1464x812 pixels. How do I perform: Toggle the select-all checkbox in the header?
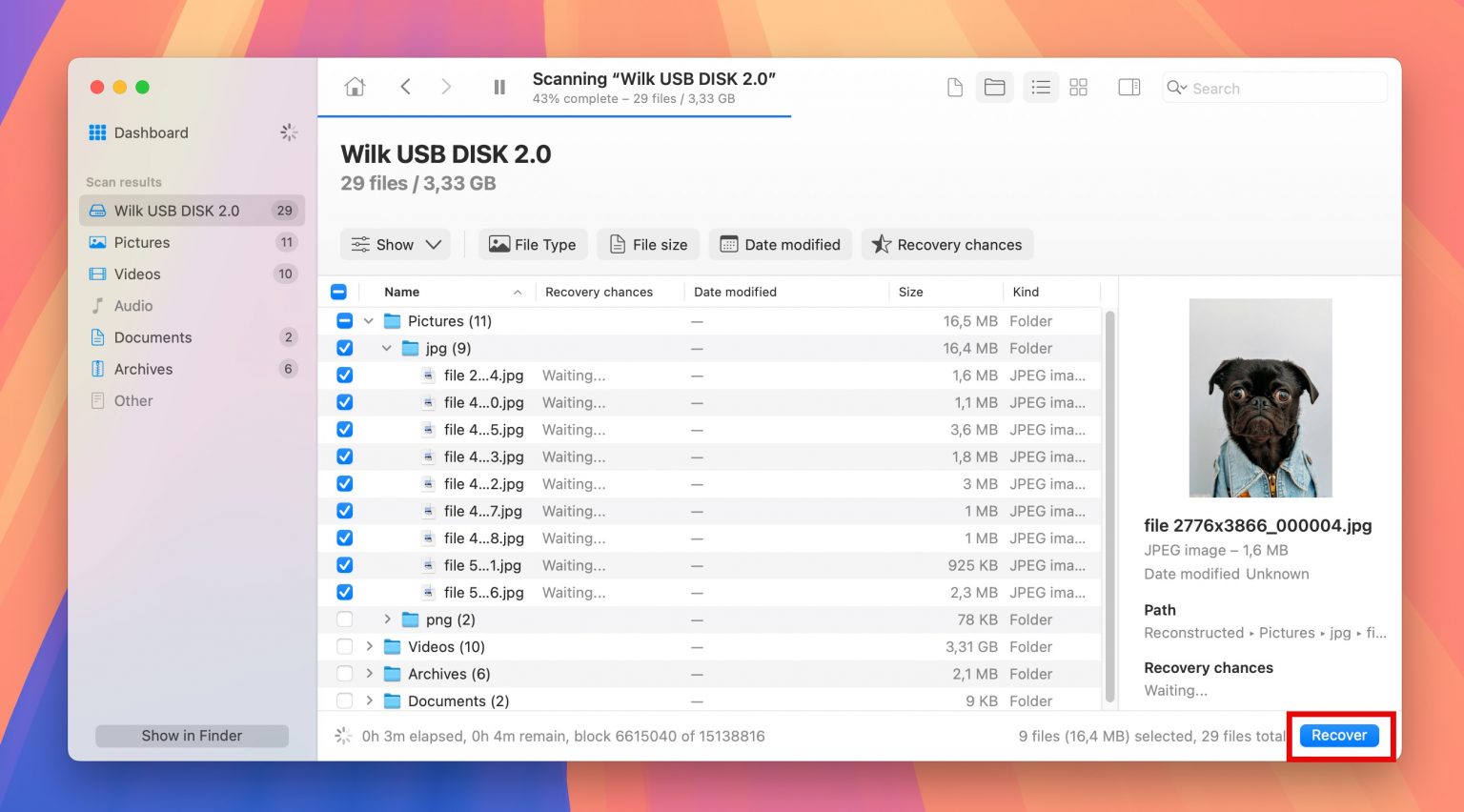click(x=339, y=292)
